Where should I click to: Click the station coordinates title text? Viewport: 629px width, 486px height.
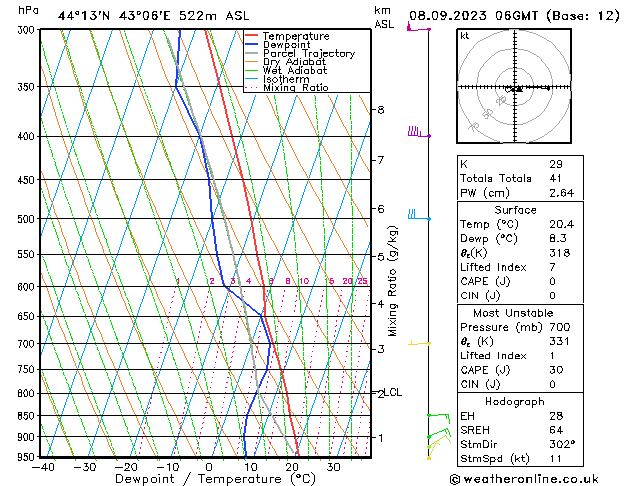(153, 16)
